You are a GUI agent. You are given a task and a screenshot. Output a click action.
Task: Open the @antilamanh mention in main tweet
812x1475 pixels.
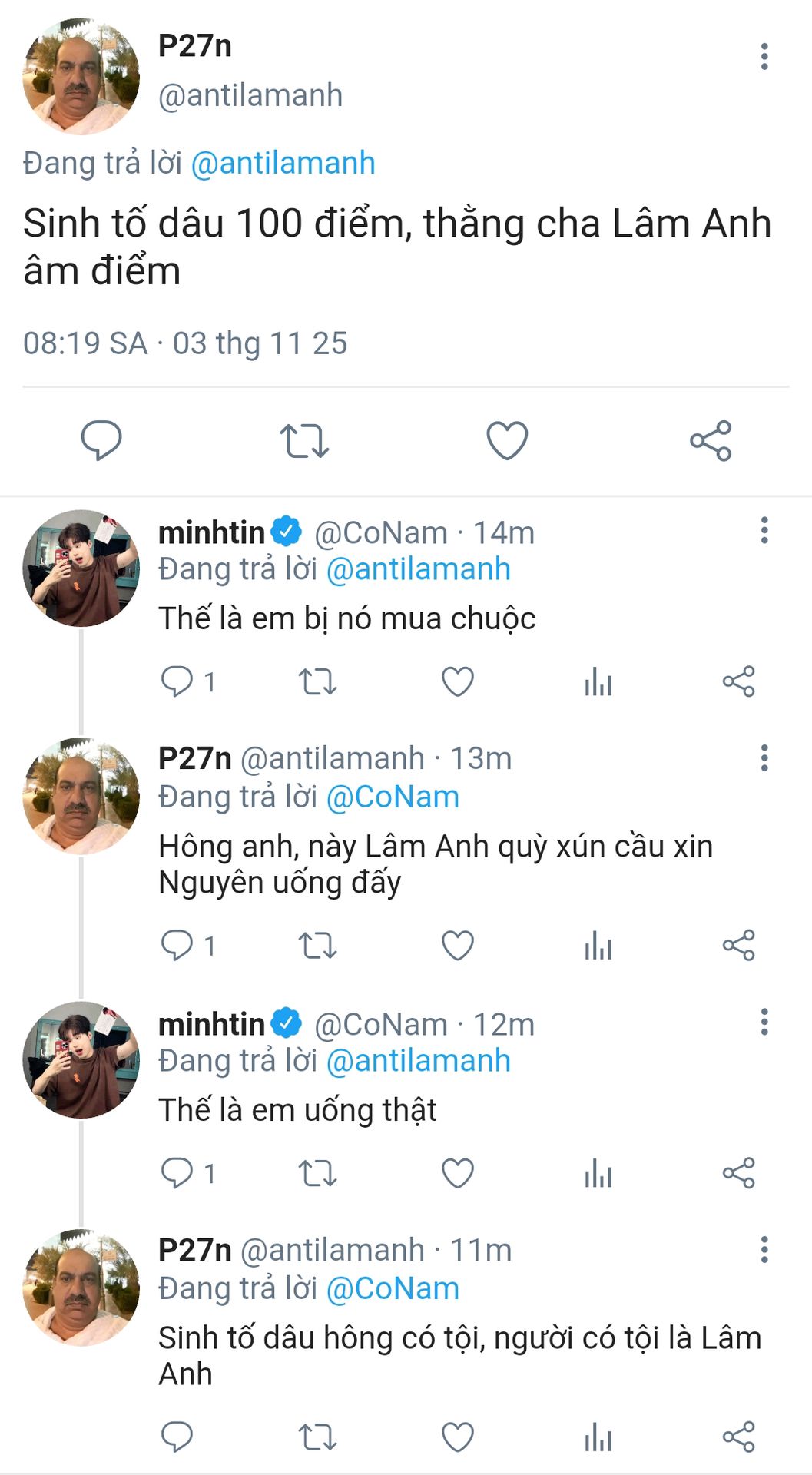283,163
